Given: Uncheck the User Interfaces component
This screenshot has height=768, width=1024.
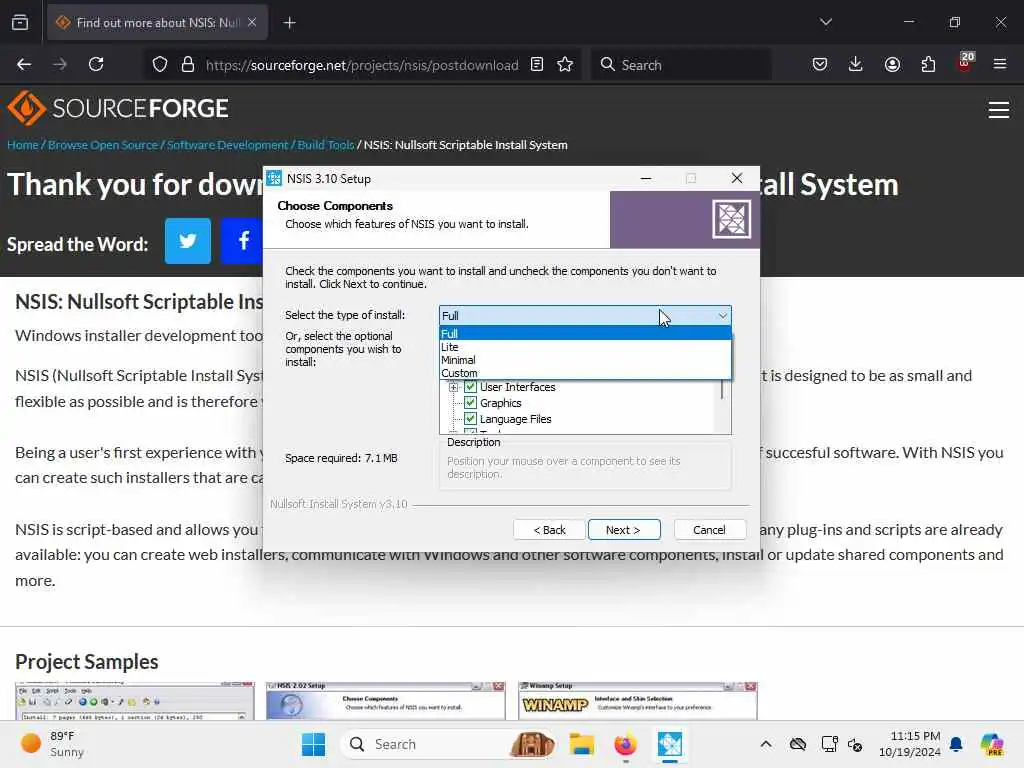Looking at the screenshot, I should point(470,387).
